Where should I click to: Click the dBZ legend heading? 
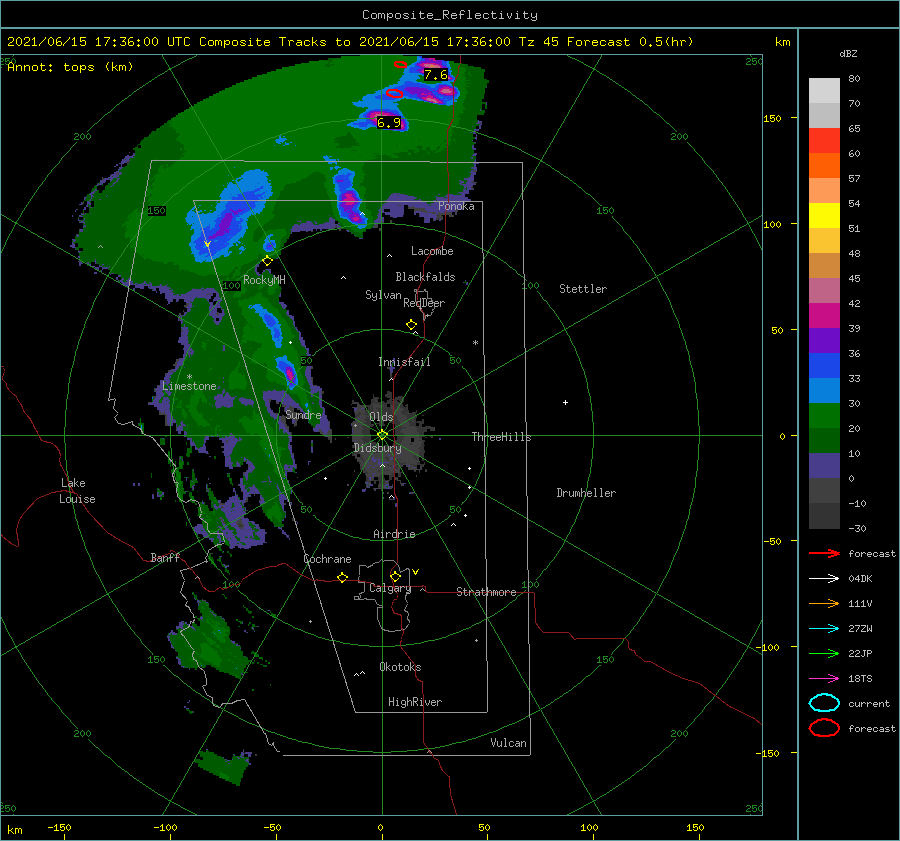(848, 53)
